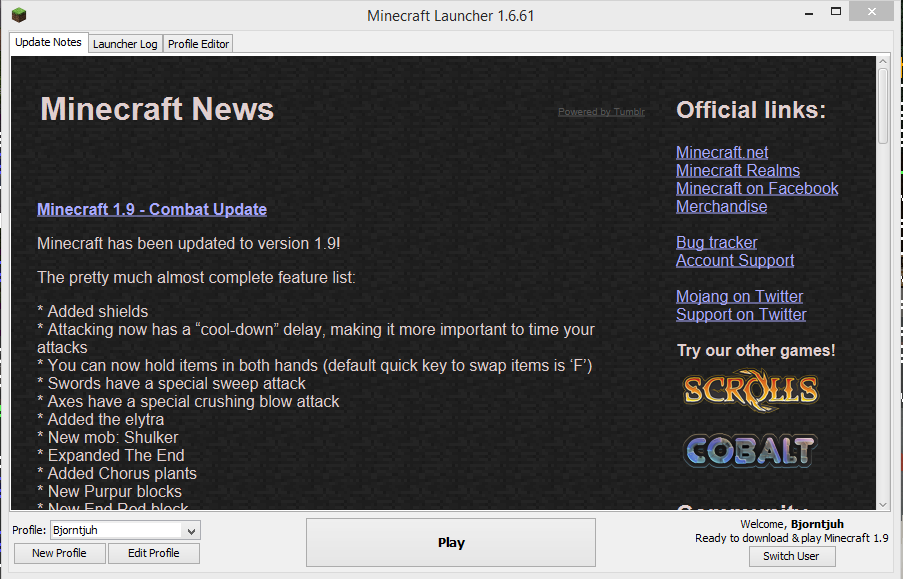
Task: Visit the Minecraft.net link
Action: pyautogui.click(x=722, y=153)
